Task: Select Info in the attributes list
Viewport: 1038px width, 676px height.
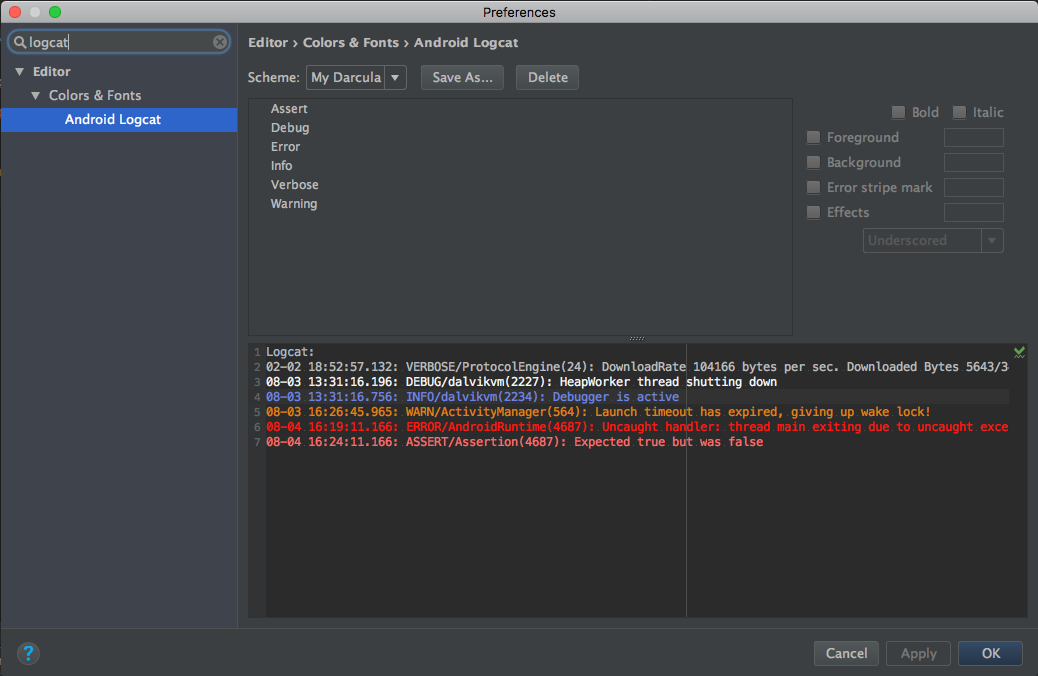Action: coord(281,166)
